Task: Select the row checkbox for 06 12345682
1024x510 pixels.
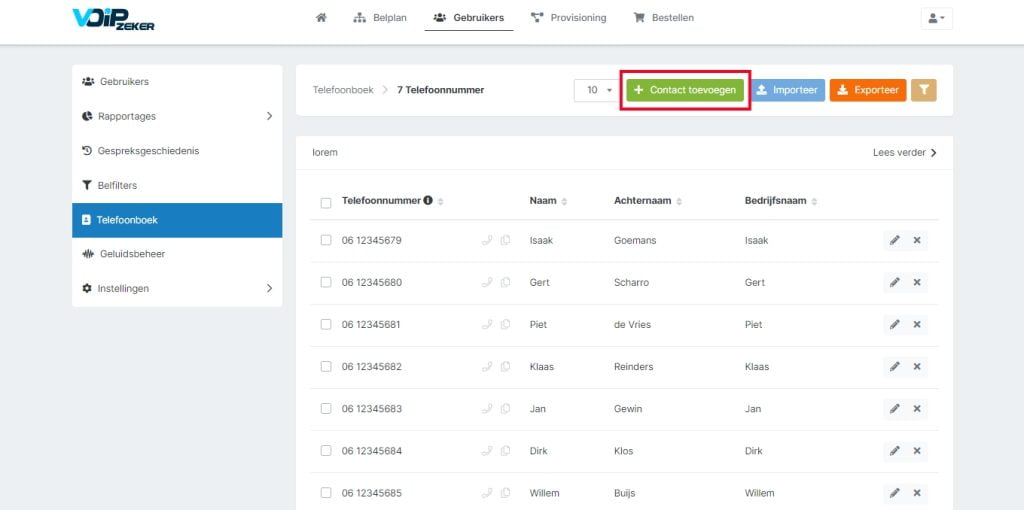Action: pos(326,366)
